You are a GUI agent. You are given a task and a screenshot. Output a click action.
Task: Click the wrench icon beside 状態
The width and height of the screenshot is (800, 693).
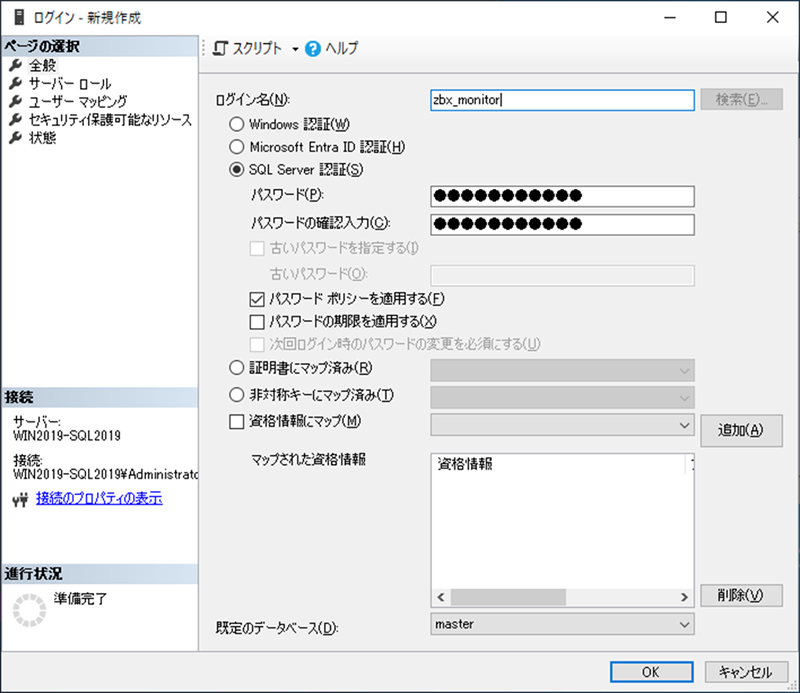(15, 138)
